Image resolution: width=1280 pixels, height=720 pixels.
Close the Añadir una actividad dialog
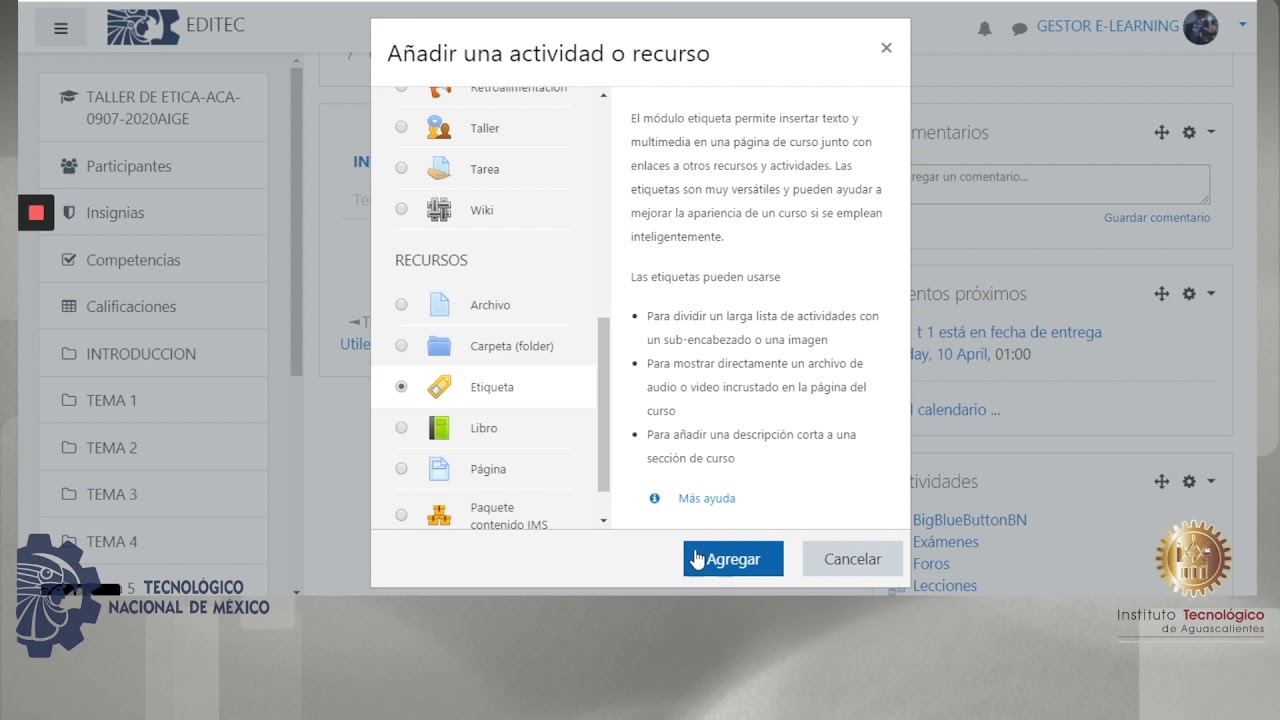[x=886, y=47]
